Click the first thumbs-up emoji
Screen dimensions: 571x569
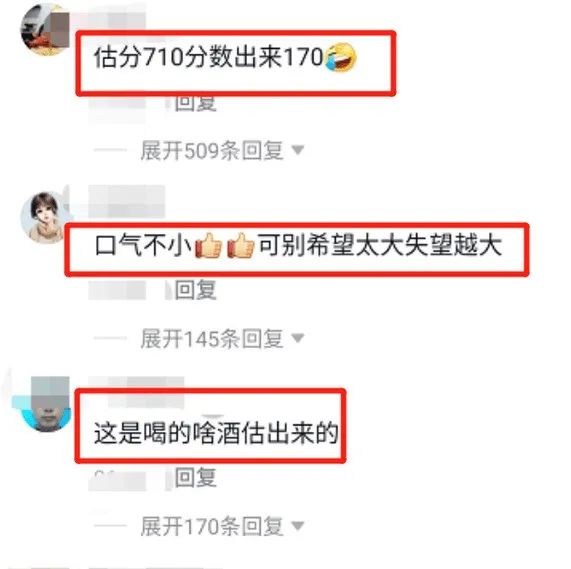tap(208, 245)
